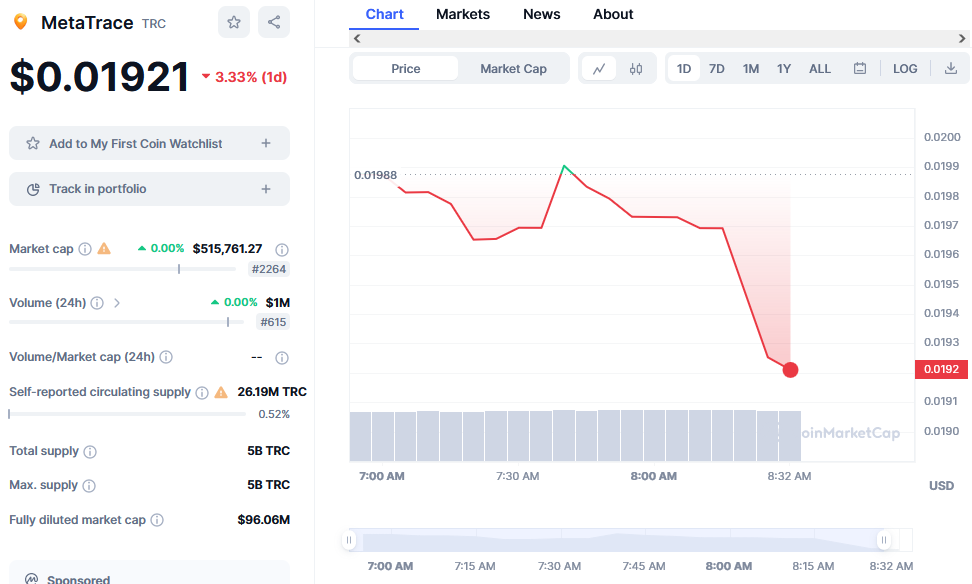This screenshot has width=972, height=584.
Task: Download chart data icon
Action: (950, 69)
